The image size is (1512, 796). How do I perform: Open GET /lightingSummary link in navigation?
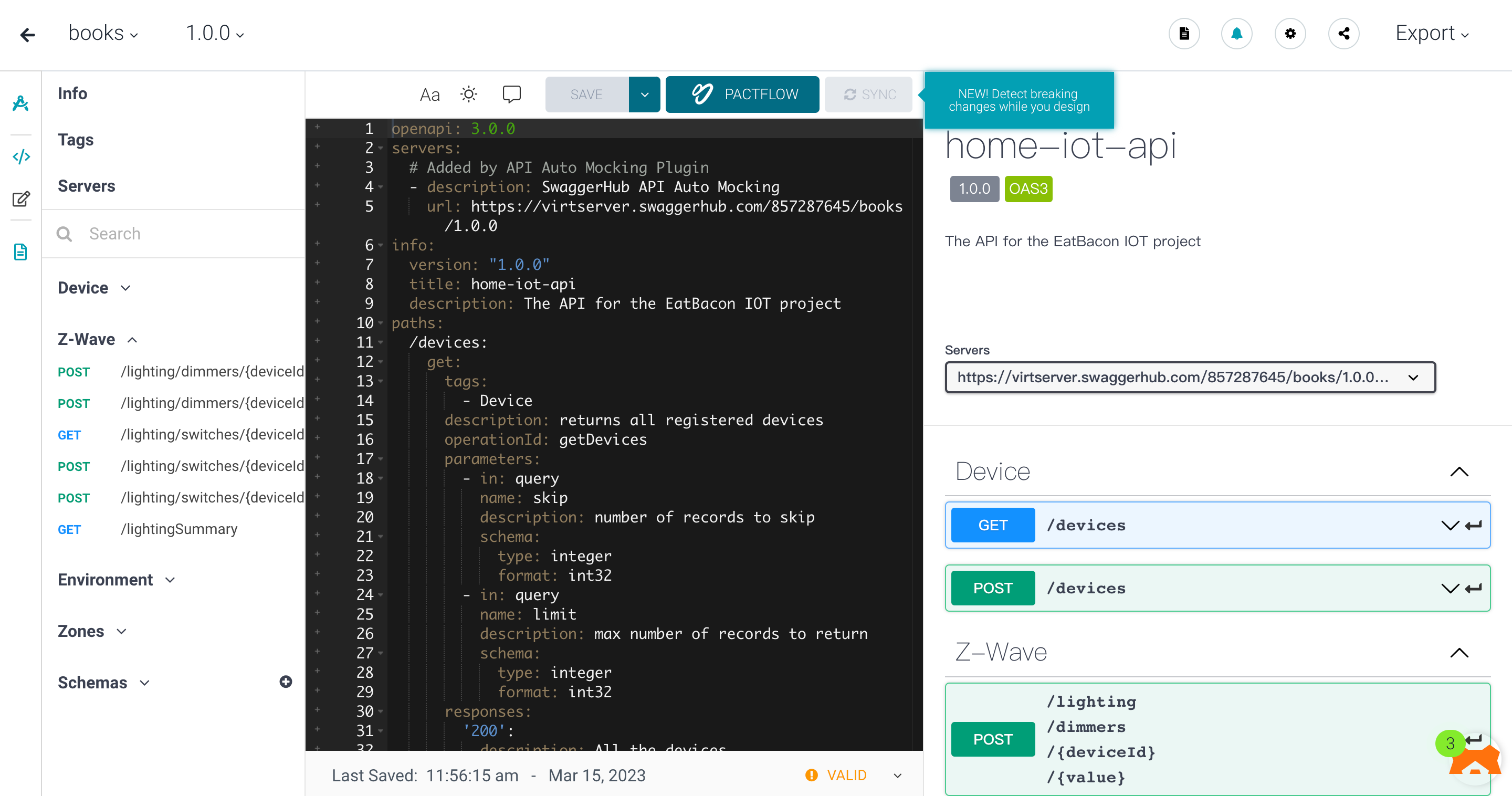(x=178, y=529)
